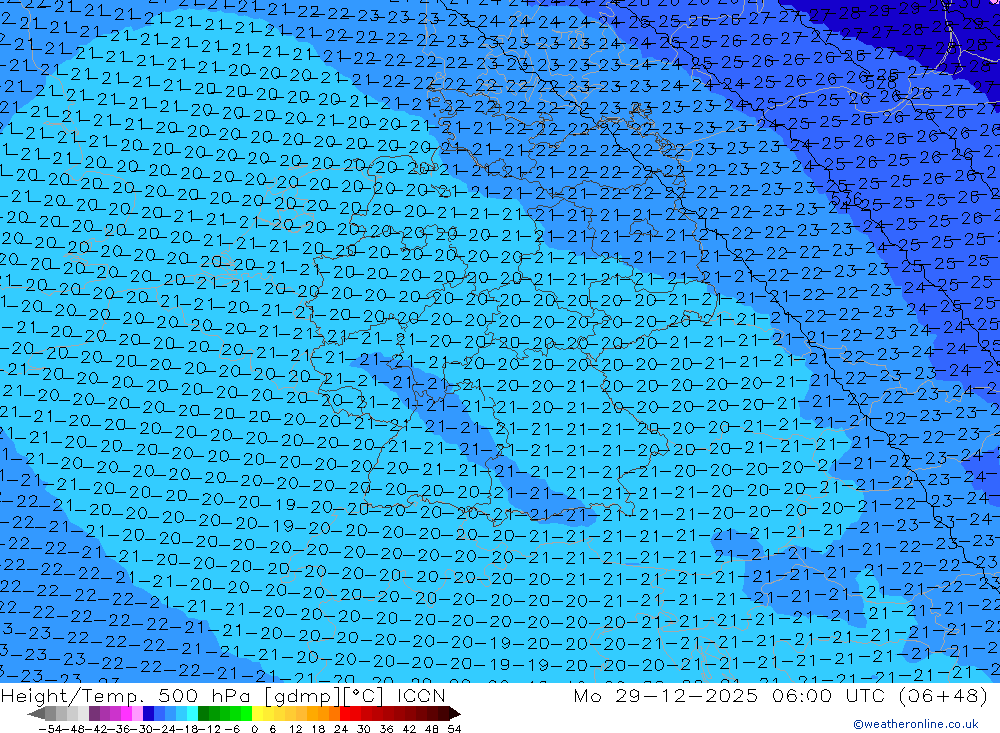Viewport: 1000px width, 733px height.
Task: Click the '(06+48)' forecast offset text
Action: click(x=943, y=695)
